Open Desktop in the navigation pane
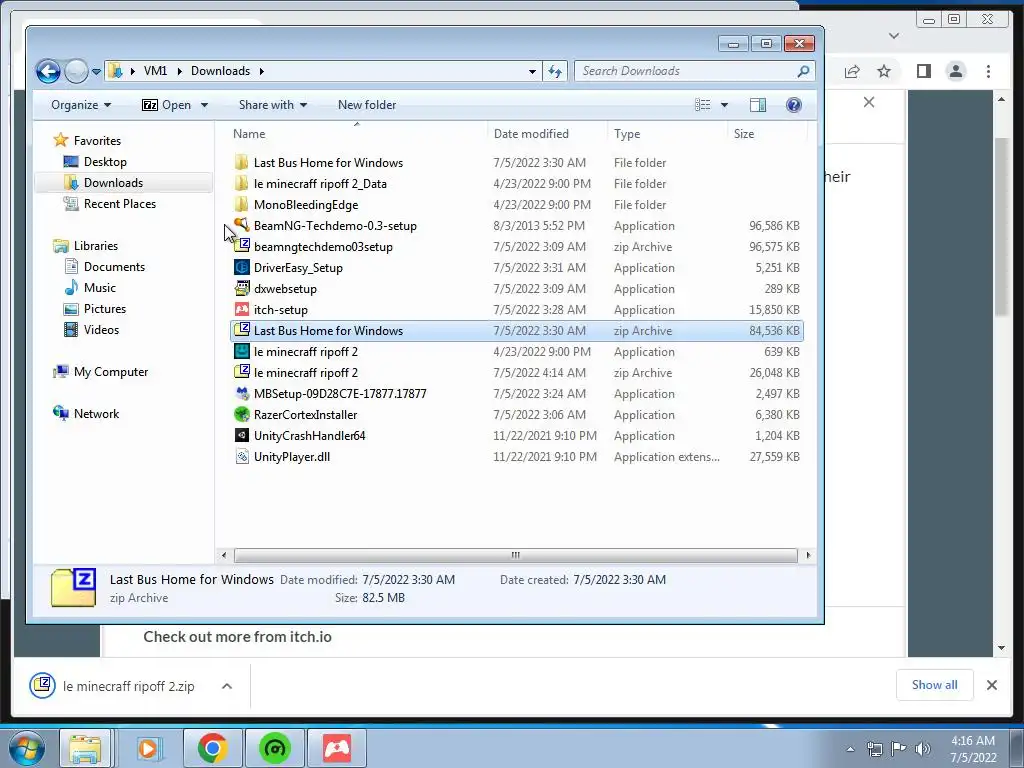This screenshot has width=1024, height=768. 104,162
